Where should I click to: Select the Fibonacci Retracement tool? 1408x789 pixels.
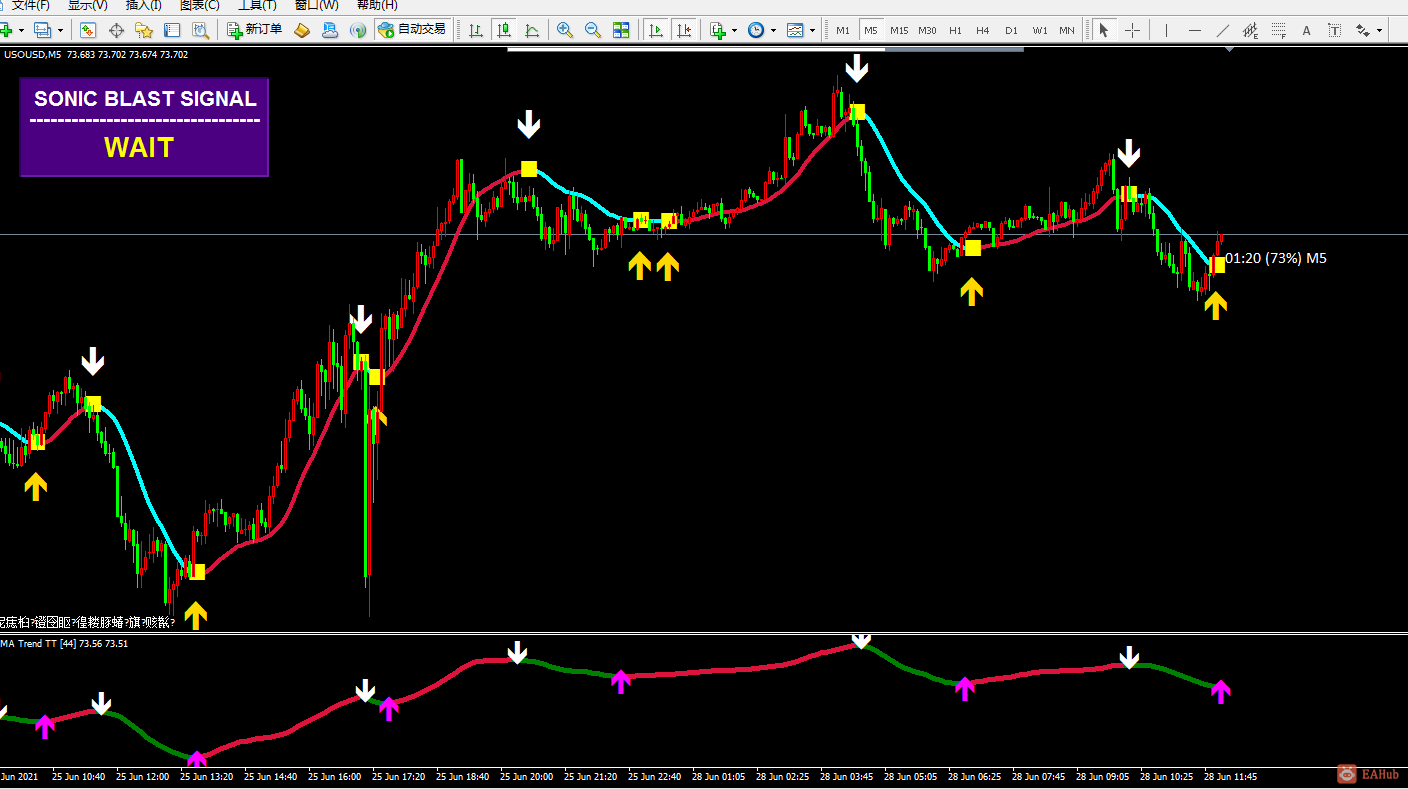(1278, 30)
